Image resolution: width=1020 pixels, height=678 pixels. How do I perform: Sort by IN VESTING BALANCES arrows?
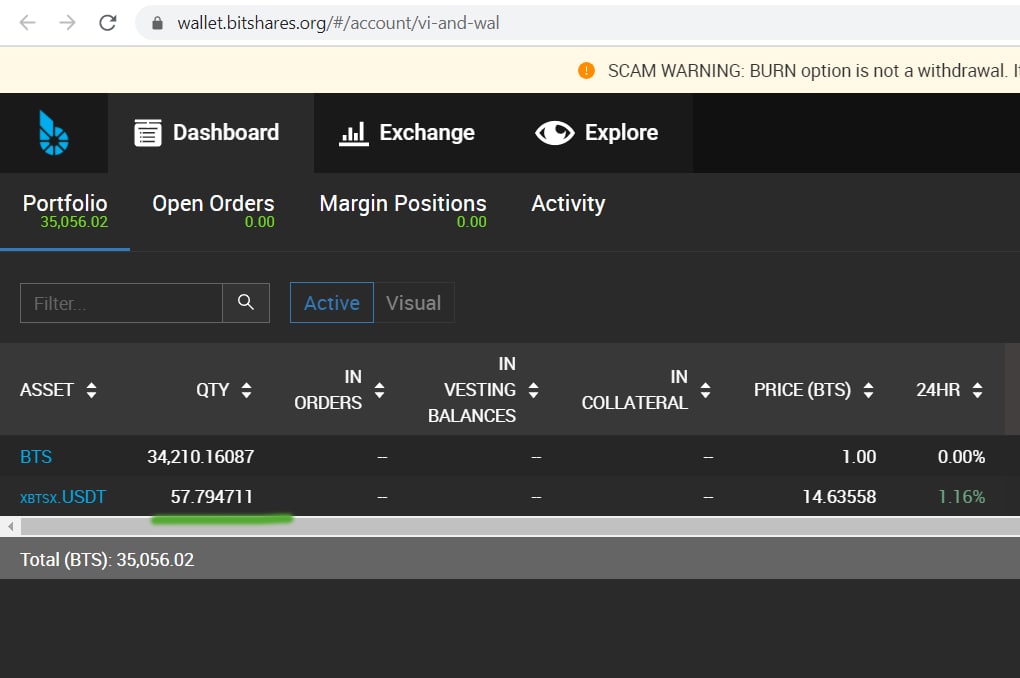click(533, 390)
